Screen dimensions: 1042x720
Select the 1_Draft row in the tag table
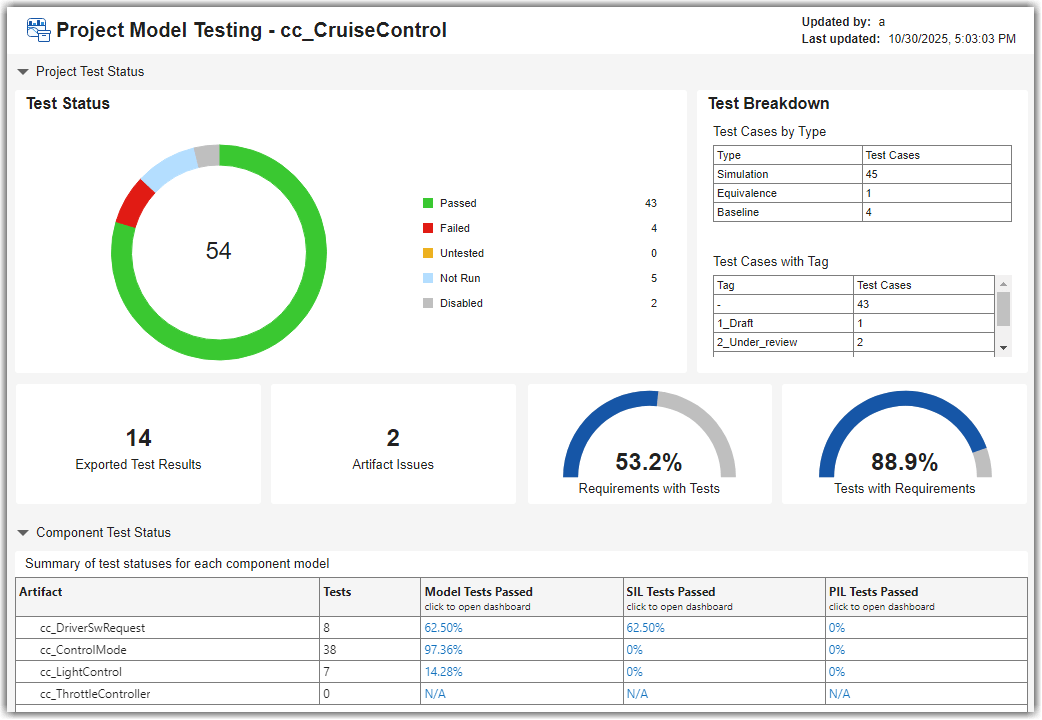pos(782,323)
